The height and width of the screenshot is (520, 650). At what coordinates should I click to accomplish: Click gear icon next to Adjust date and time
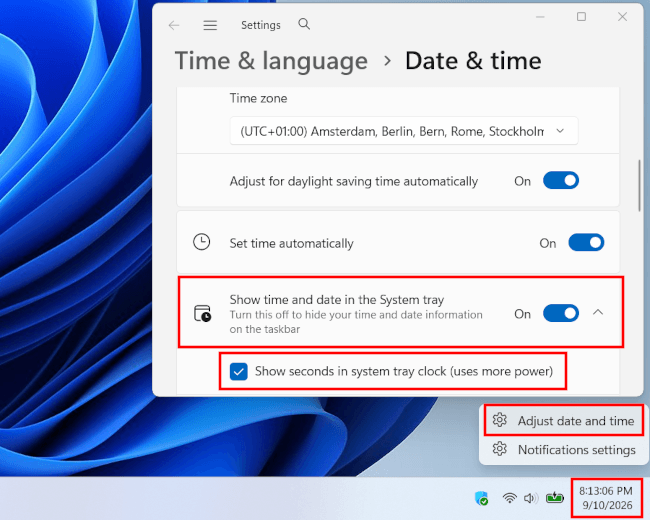pos(500,420)
